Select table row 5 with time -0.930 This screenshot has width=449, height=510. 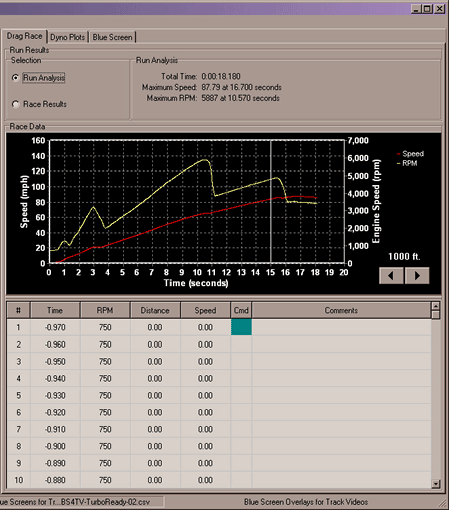pos(219,395)
